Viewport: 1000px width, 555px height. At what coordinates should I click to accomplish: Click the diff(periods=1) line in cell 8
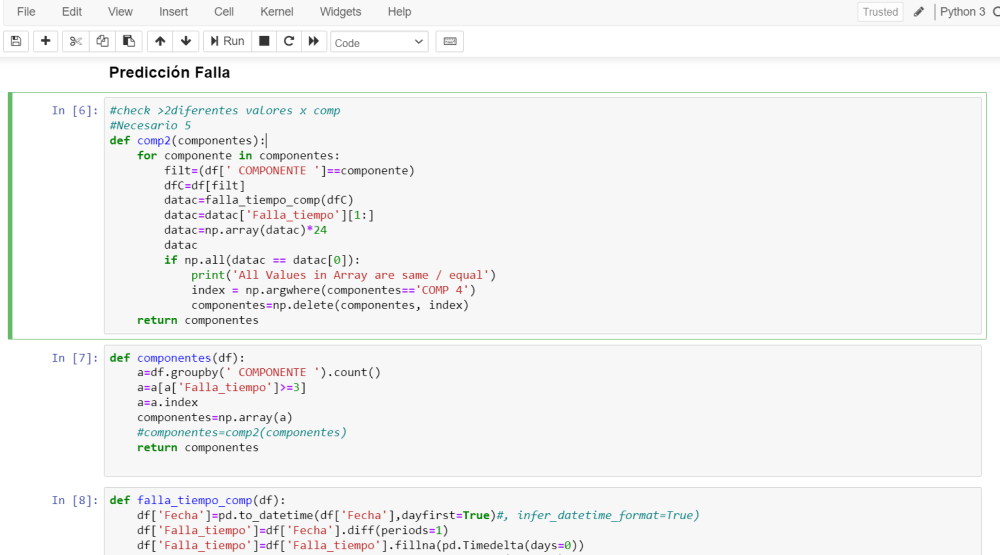(x=293, y=531)
